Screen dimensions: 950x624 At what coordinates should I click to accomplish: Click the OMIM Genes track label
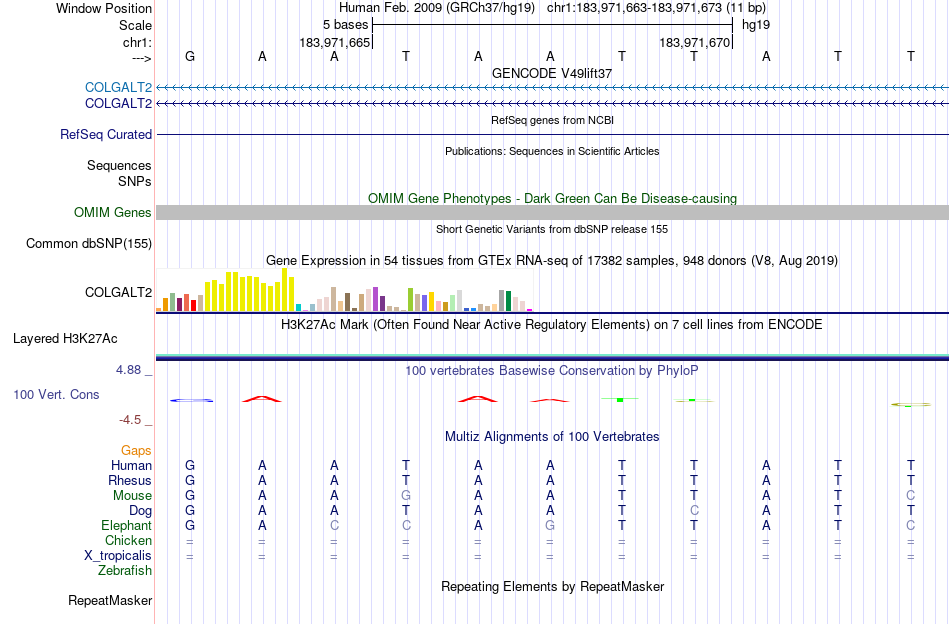[113, 213]
